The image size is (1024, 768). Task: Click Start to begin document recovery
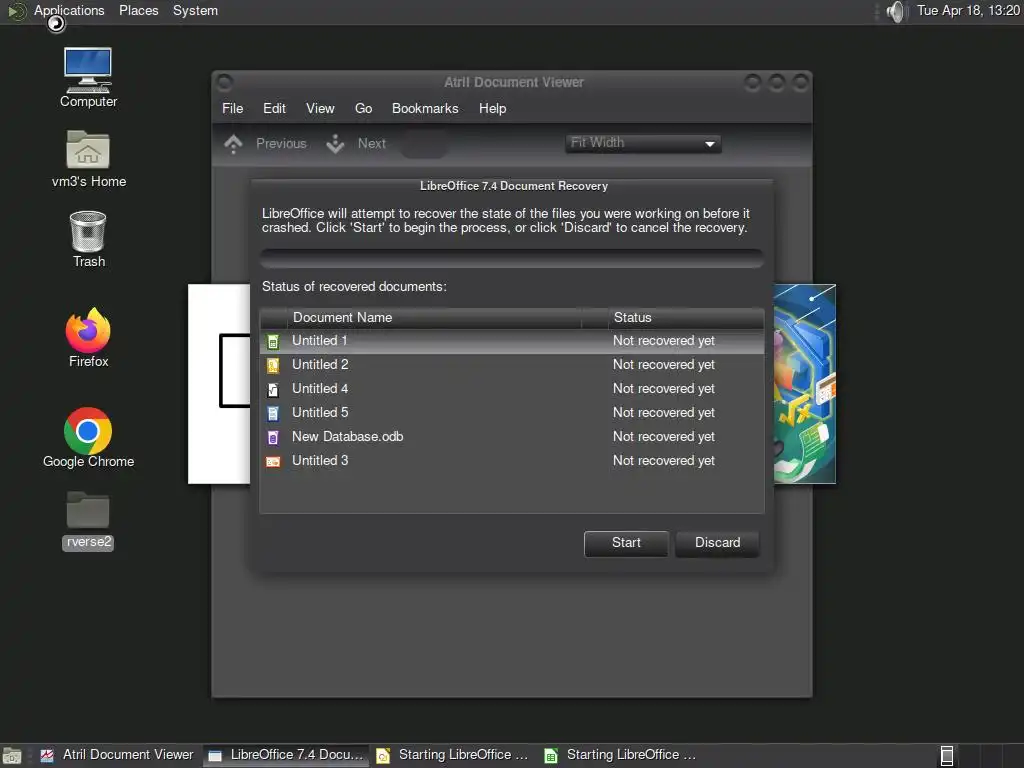point(626,543)
